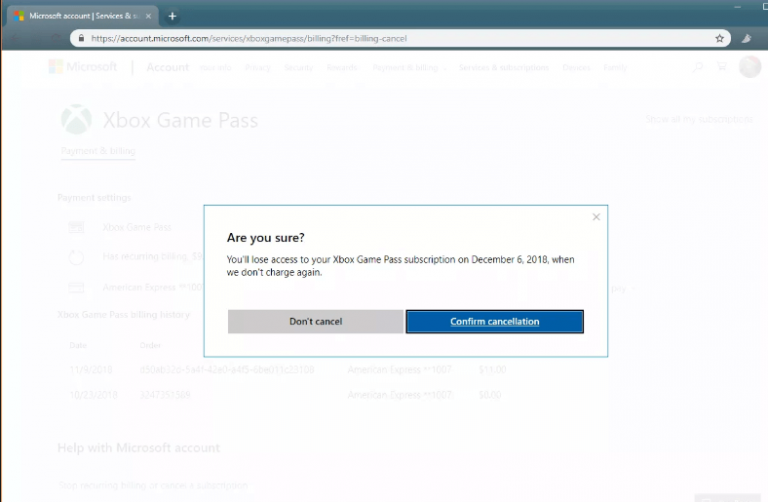The height and width of the screenshot is (502, 768).
Task: Select the $11.00 amount cell
Action: (x=492, y=370)
